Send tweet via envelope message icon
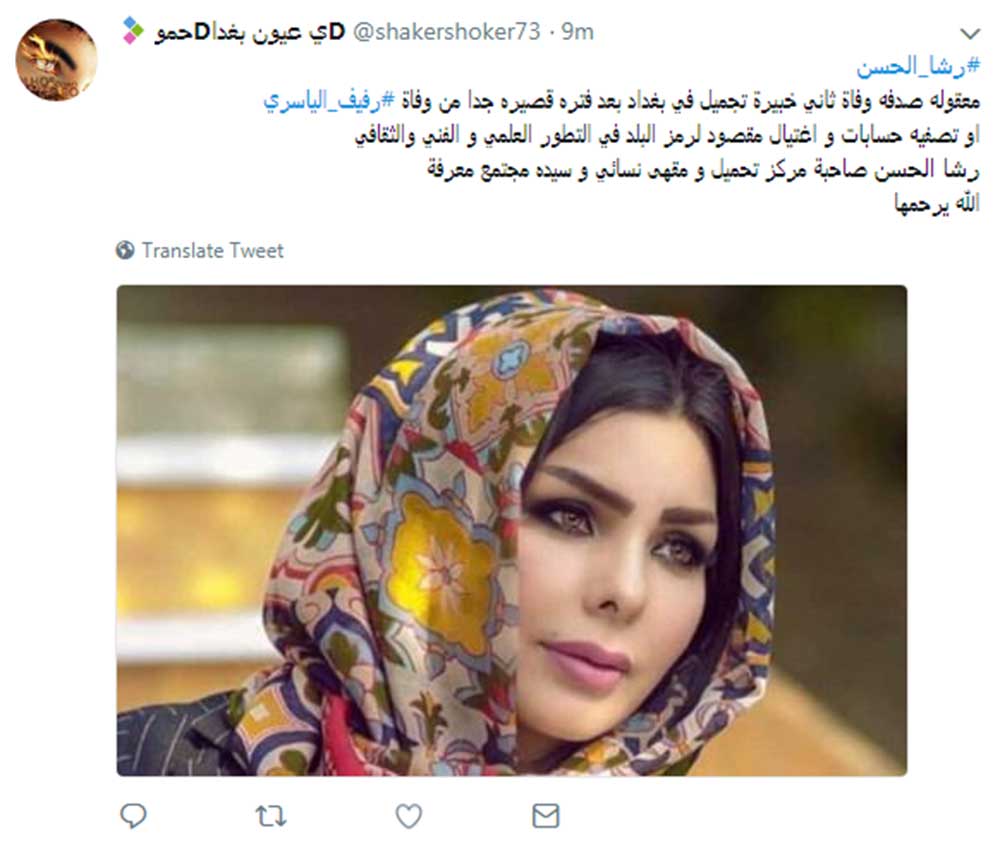 [546, 816]
